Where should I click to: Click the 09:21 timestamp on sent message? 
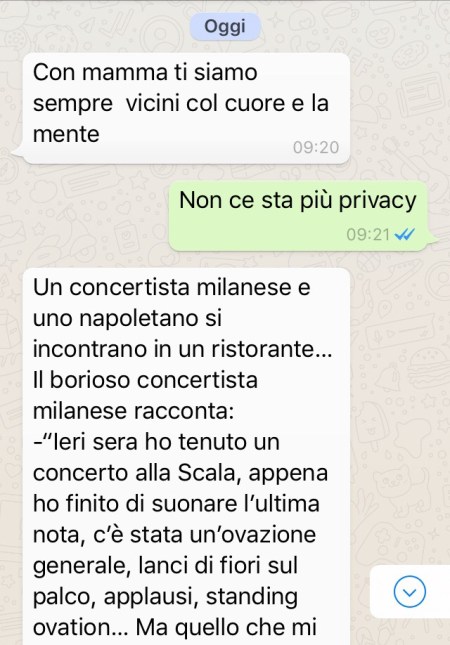pyautogui.click(x=368, y=234)
